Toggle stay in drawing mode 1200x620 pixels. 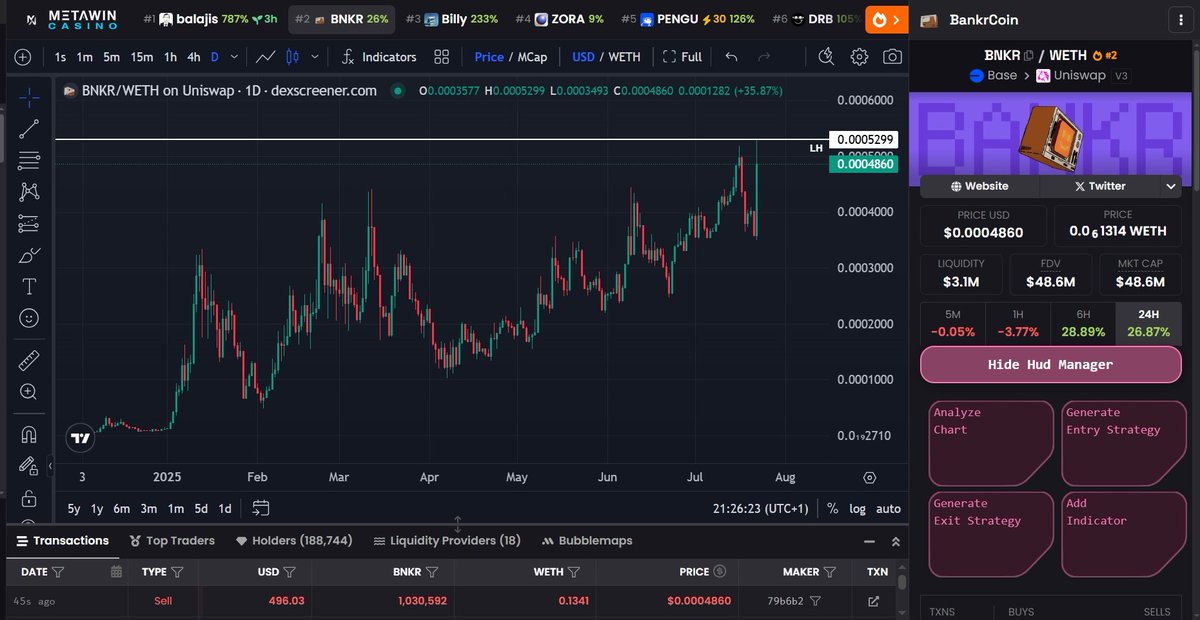click(29, 465)
